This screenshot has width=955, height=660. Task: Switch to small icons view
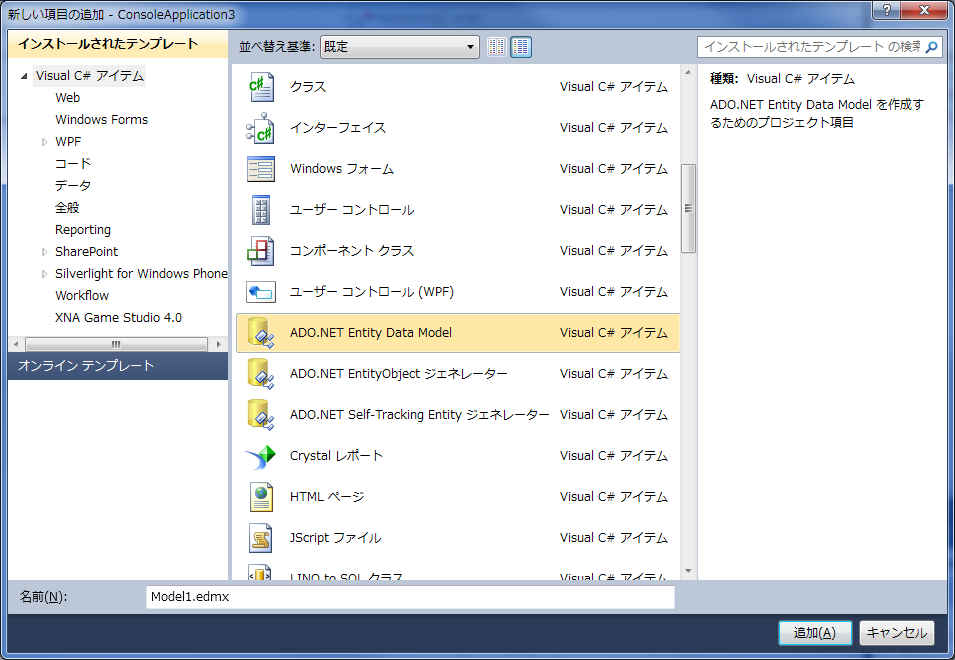[x=497, y=47]
